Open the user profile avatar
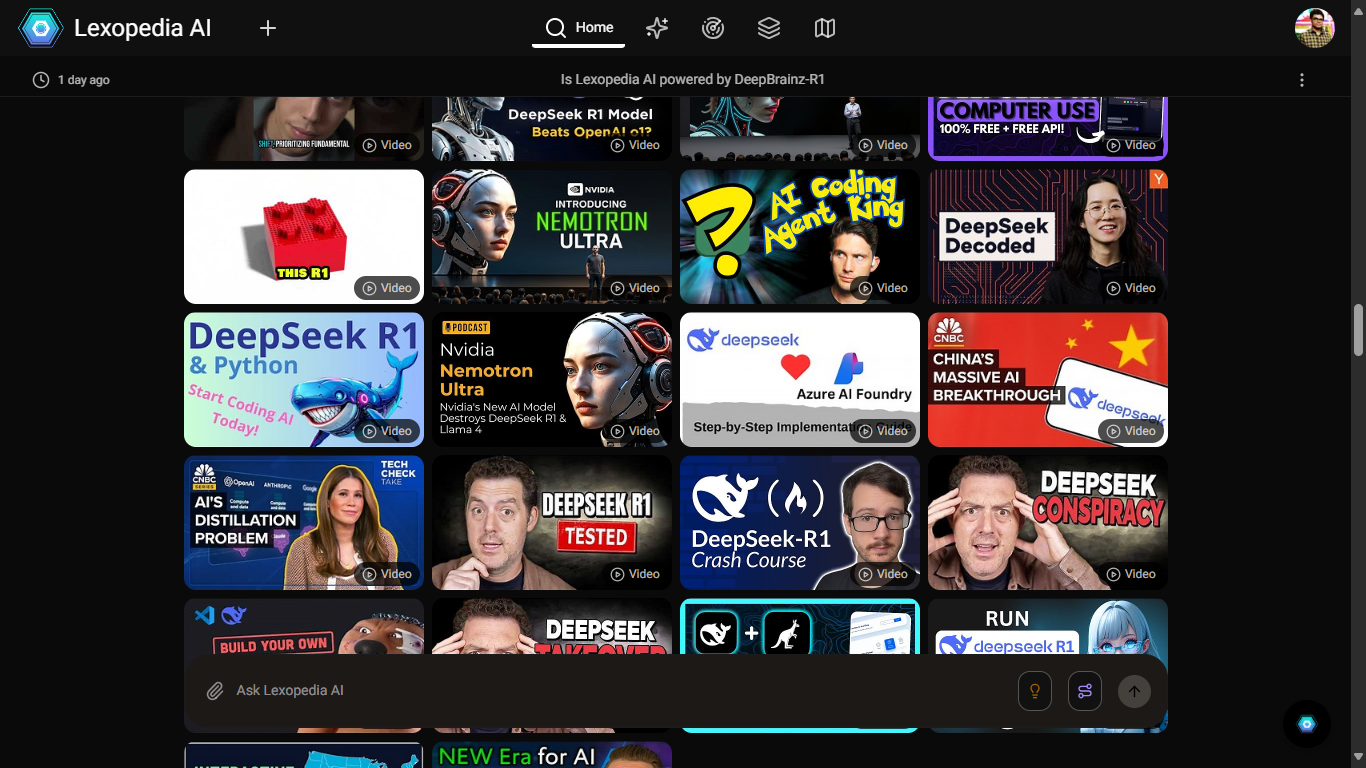 [1315, 28]
